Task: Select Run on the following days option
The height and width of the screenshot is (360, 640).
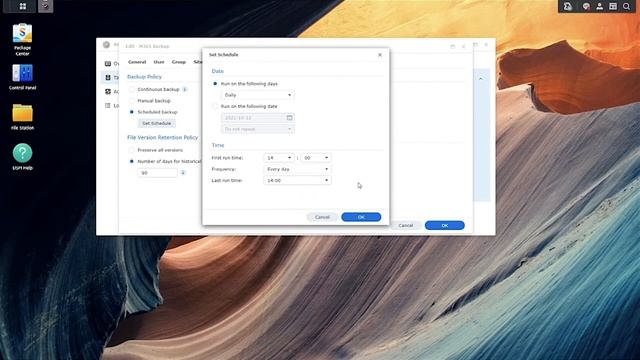Action: point(215,84)
